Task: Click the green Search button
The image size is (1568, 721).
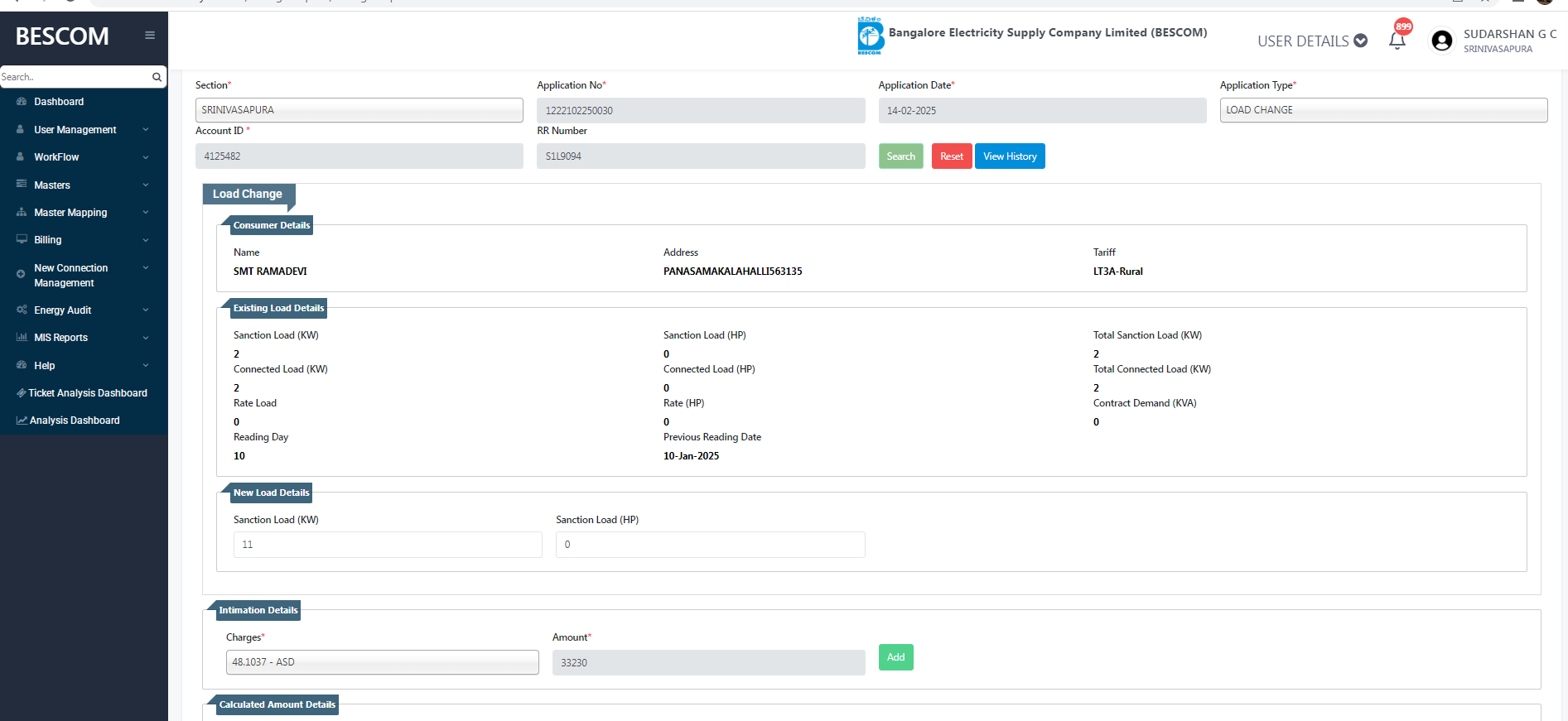Action: [x=900, y=156]
